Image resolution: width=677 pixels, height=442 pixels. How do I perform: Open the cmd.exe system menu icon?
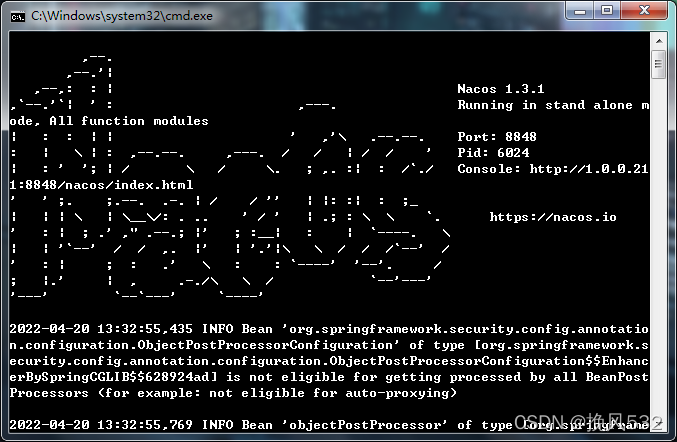coord(18,16)
